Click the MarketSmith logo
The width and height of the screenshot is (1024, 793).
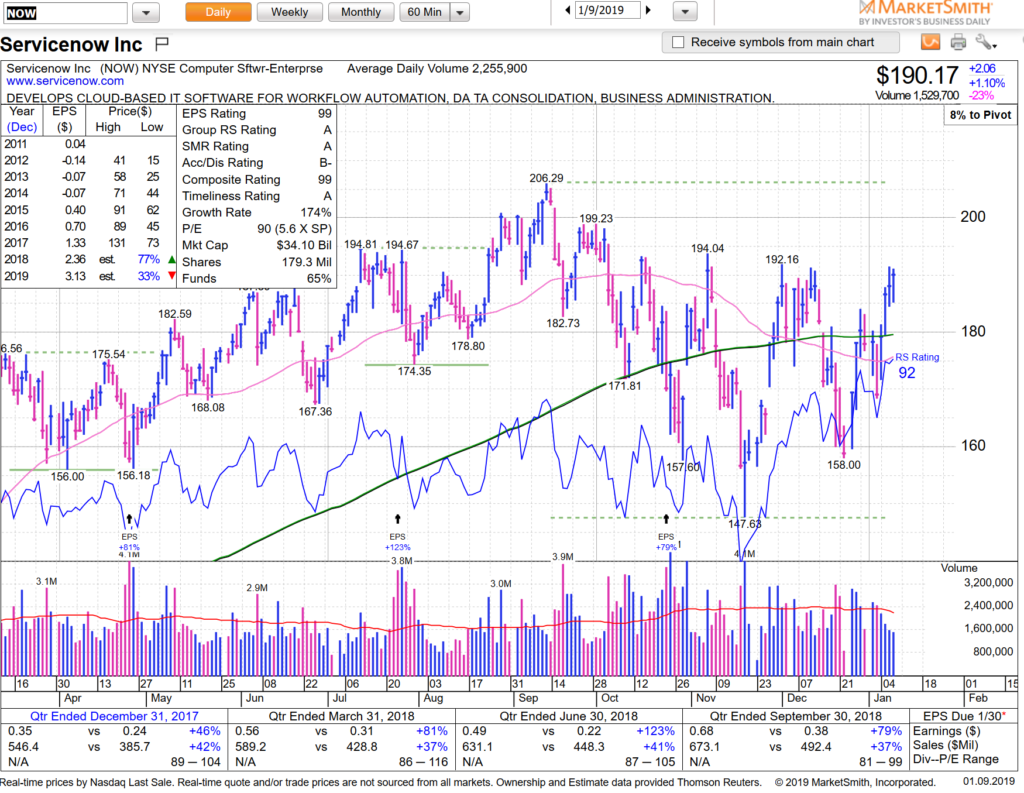click(926, 12)
